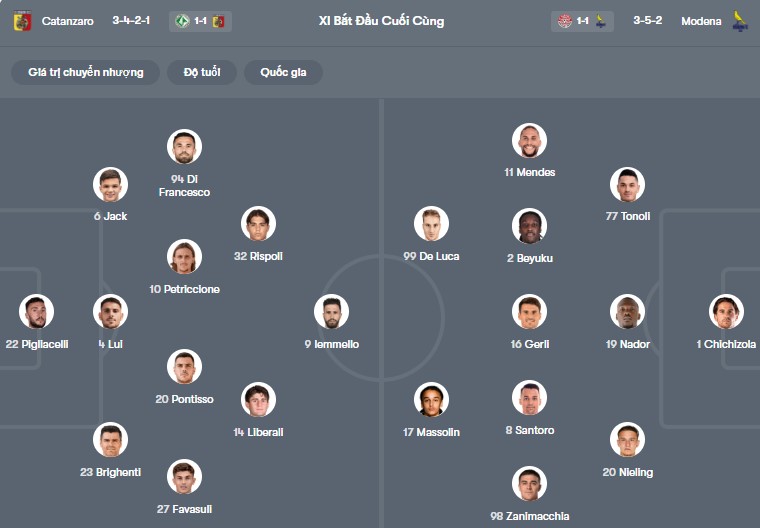Select Pigliacelli's player portrait

pyautogui.click(x=37, y=312)
